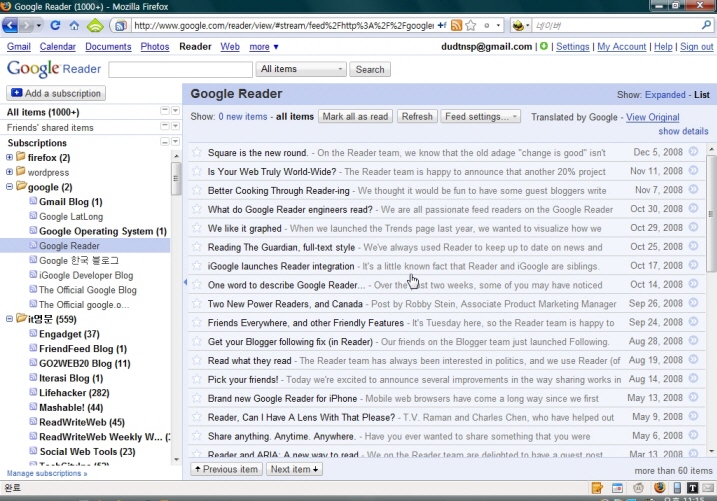Image resolution: width=717 pixels, height=501 pixels.
Task: Collapse the google folder
Action: click(9, 187)
